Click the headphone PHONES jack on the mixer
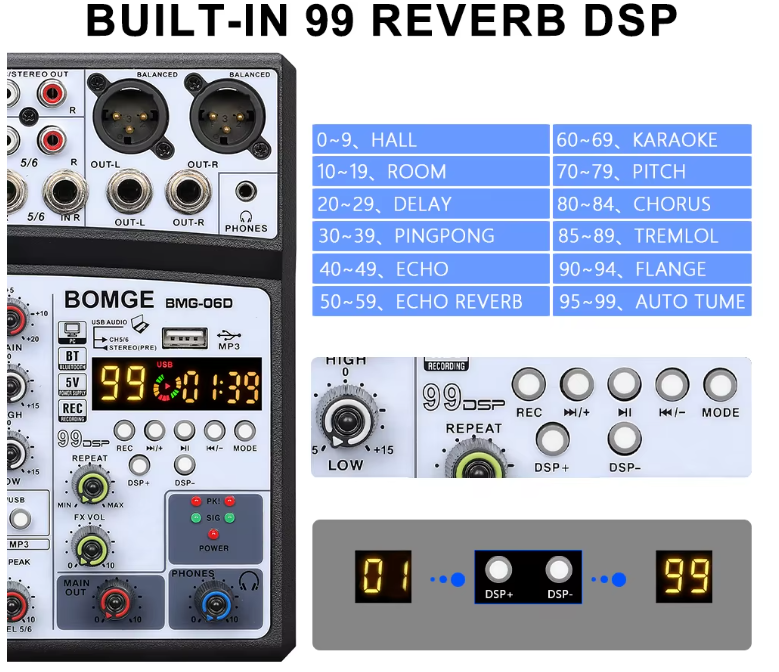The height and width of the screenshot is (672, 779). 246,193
